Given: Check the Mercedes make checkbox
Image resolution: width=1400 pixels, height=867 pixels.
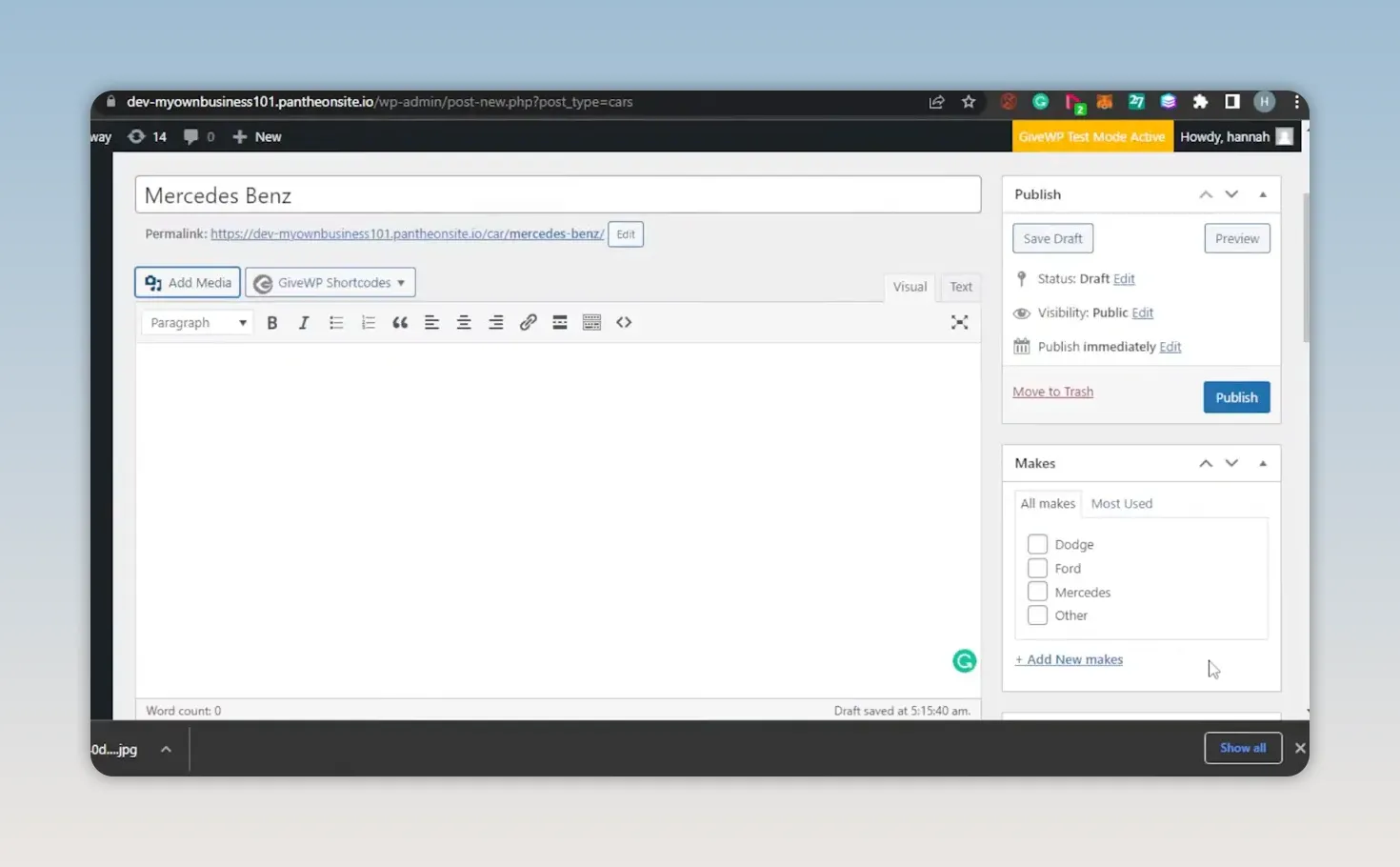Looking at the screenshot, I should tap(1037, 592).
